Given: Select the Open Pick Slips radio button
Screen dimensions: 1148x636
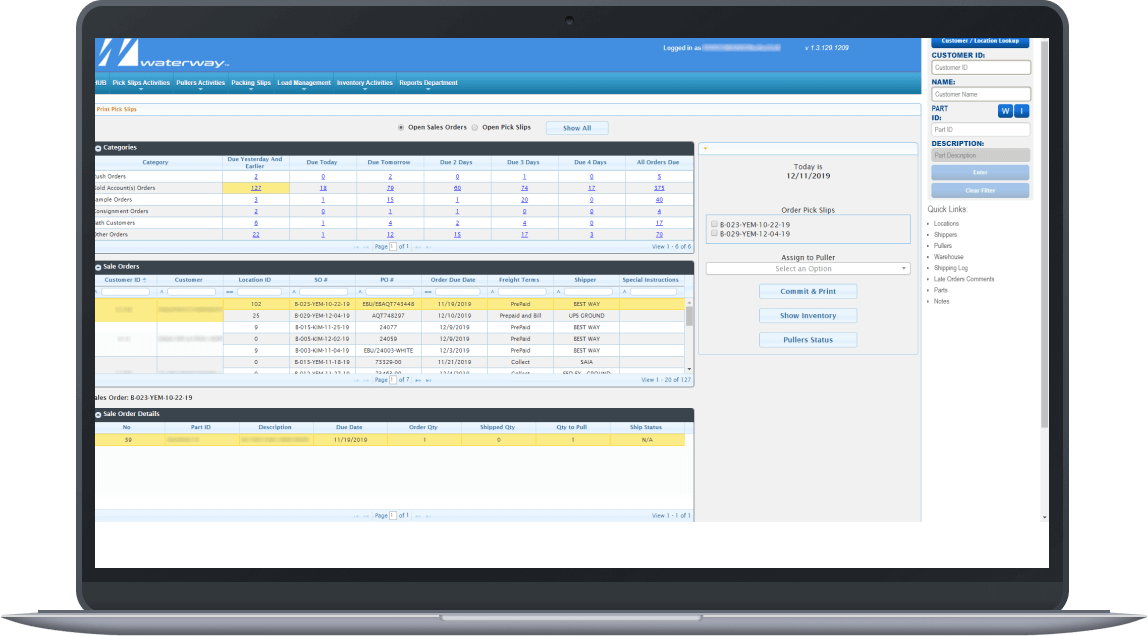Looking at the screenshot, I should point(475,127).
